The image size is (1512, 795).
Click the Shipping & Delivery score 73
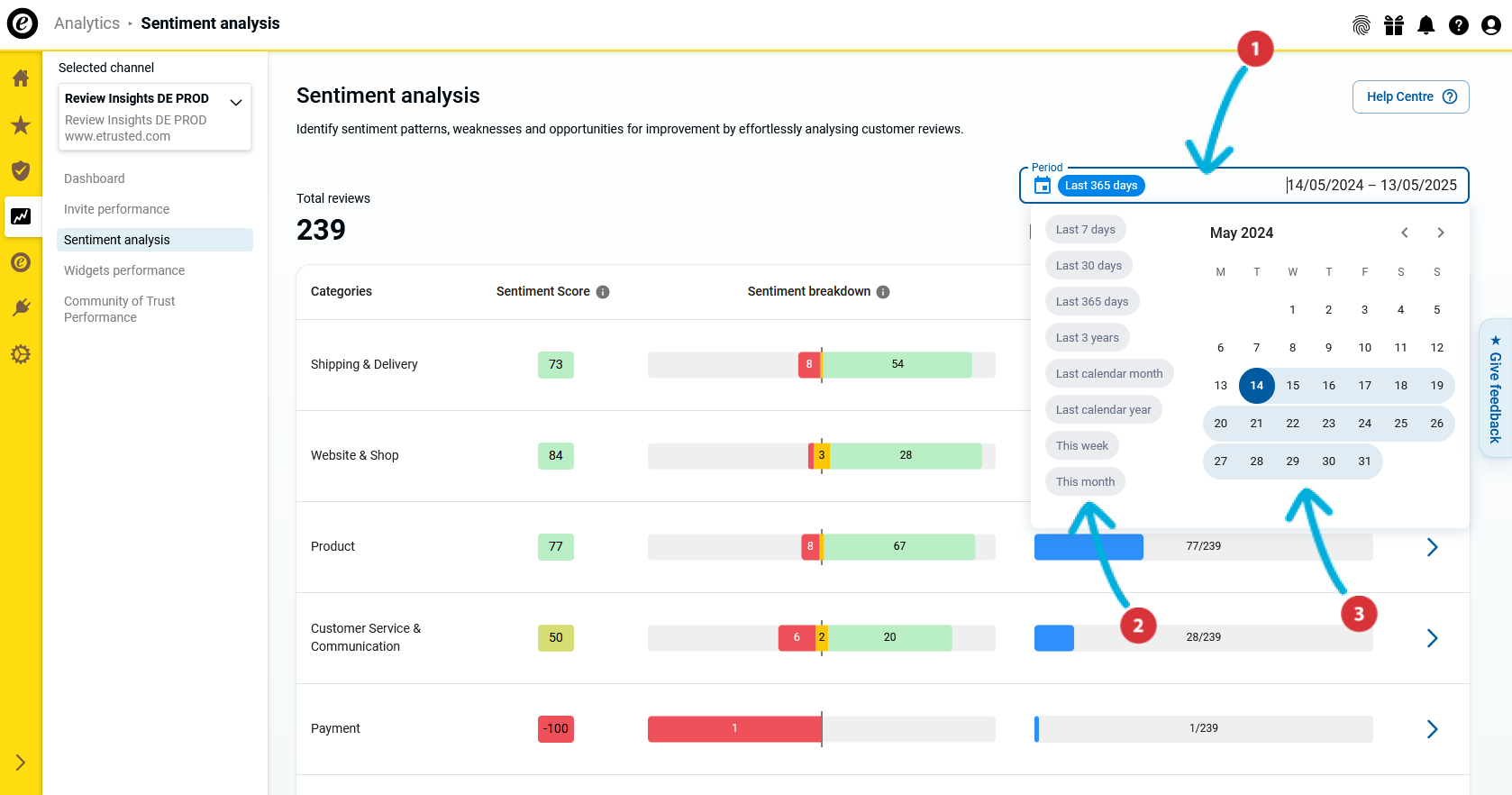point(556,365)
